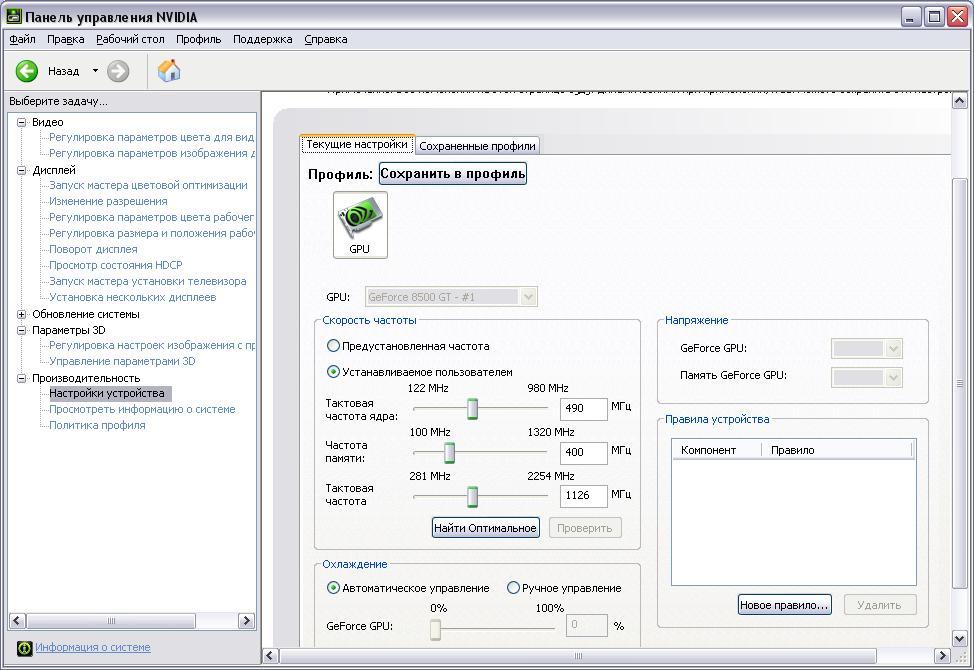This screenshot has width=974, height=670.
Task: Switch to the Сохраненные профили tab
Action: (477, 146)
